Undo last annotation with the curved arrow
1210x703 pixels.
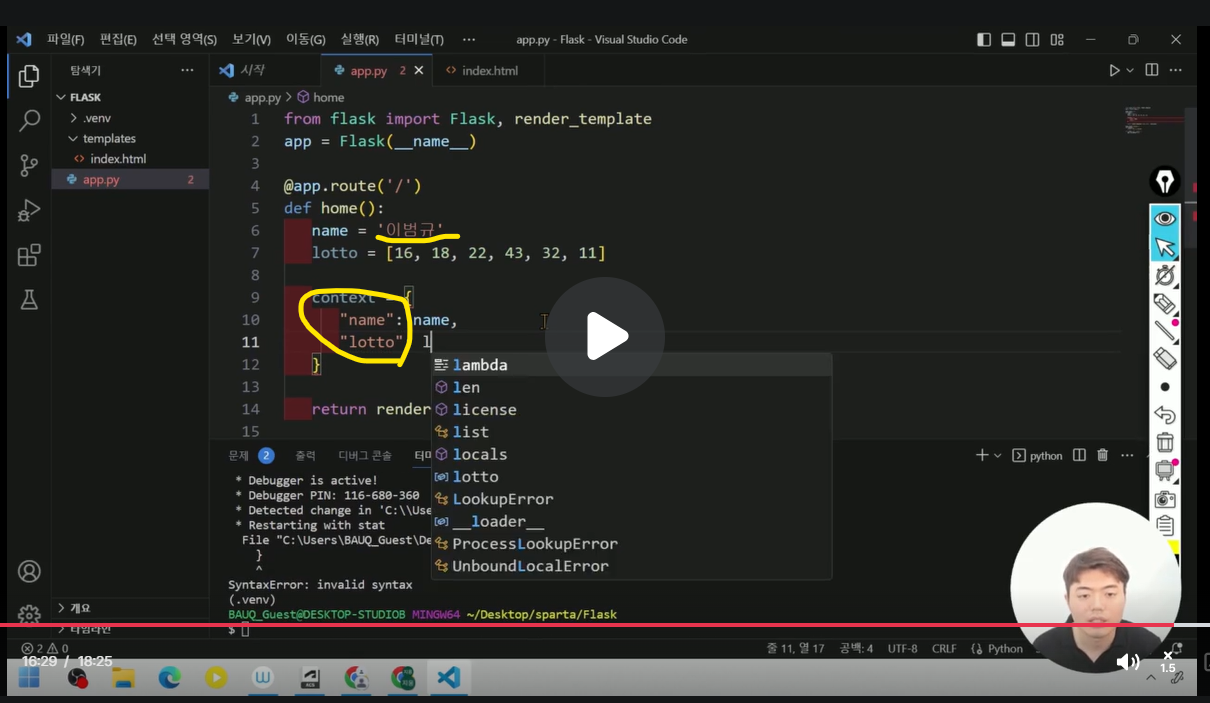click(x=1165, y=414)
